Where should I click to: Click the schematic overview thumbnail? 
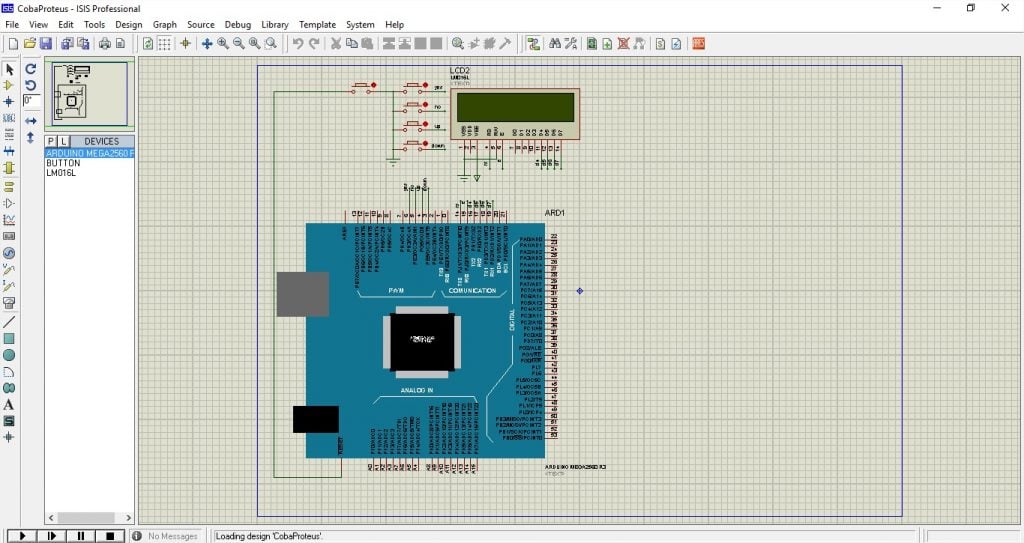(x=90, y=94)
